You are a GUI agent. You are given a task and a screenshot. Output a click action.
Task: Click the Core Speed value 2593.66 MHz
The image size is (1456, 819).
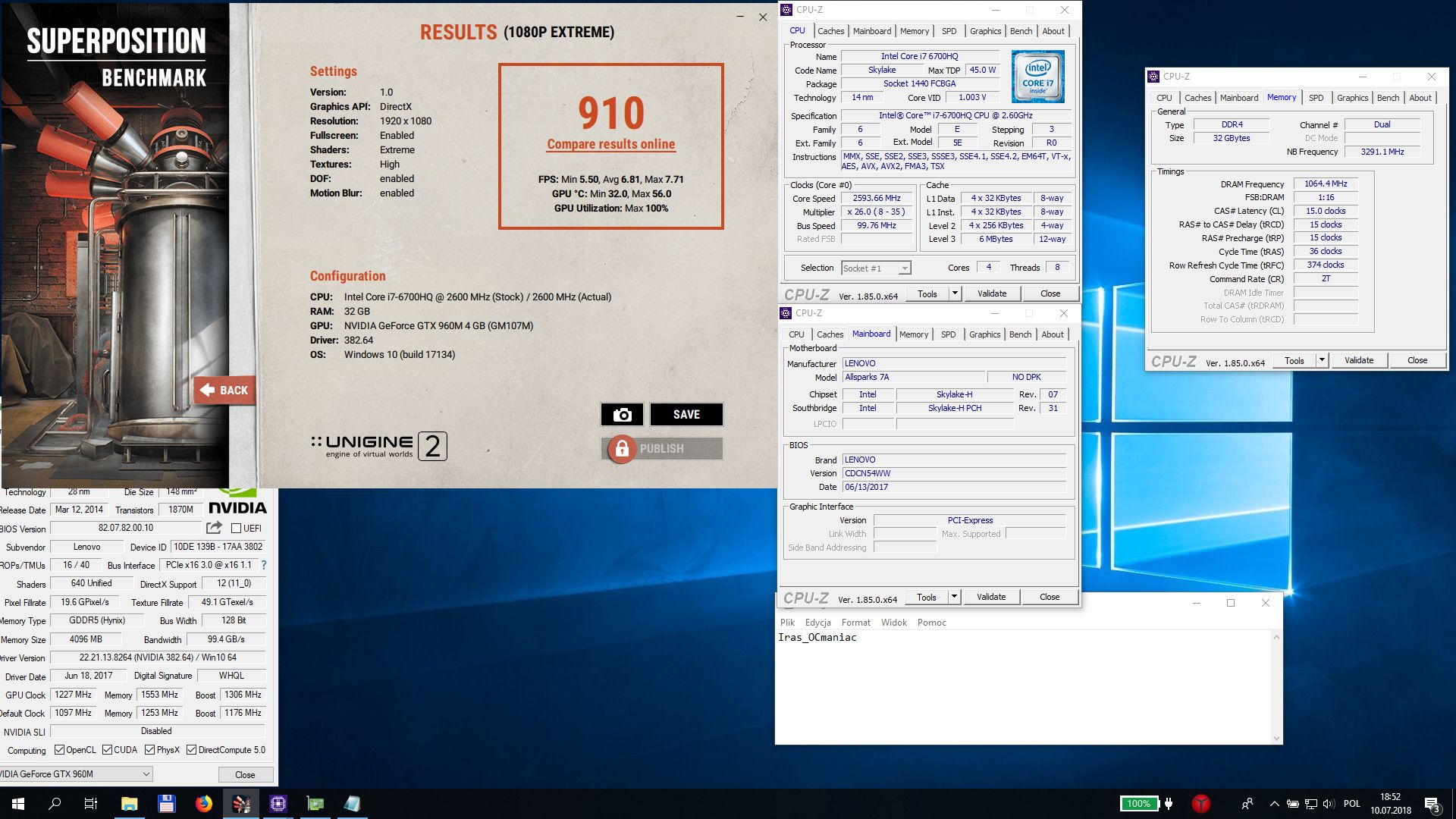coord(877,199)
